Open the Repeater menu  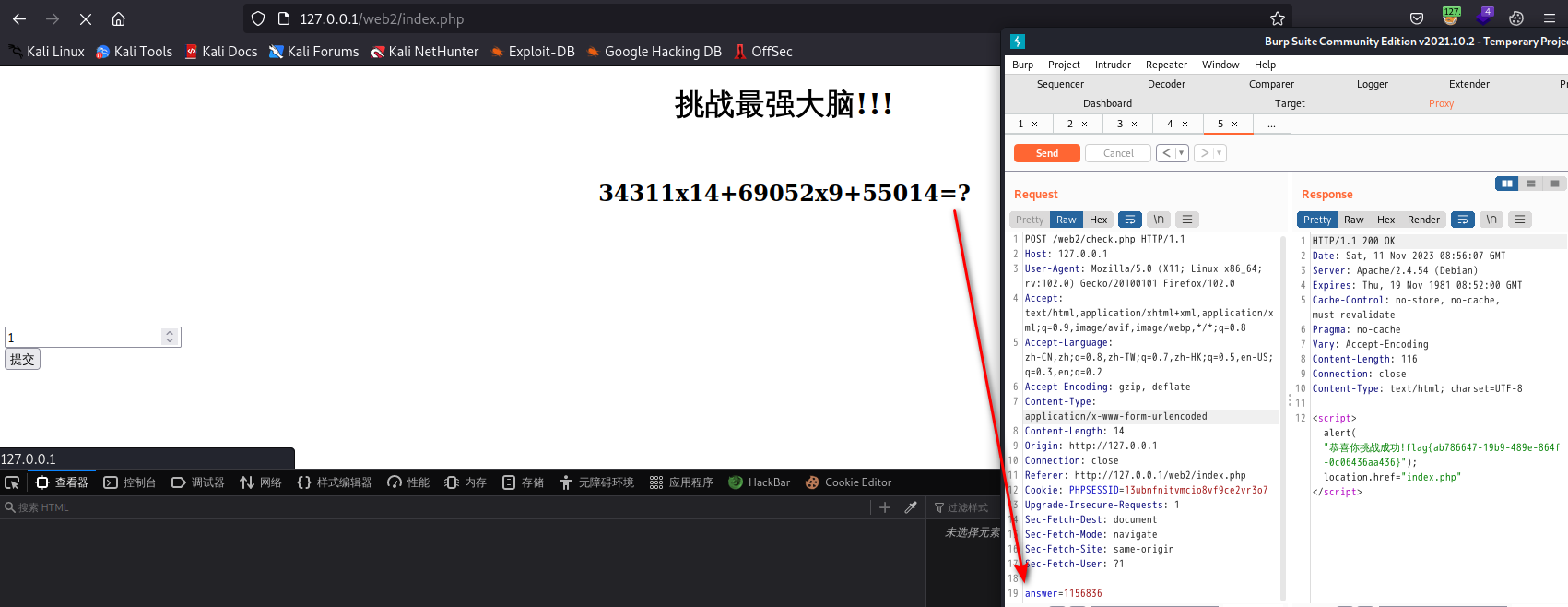click(x=1166, y=65)
